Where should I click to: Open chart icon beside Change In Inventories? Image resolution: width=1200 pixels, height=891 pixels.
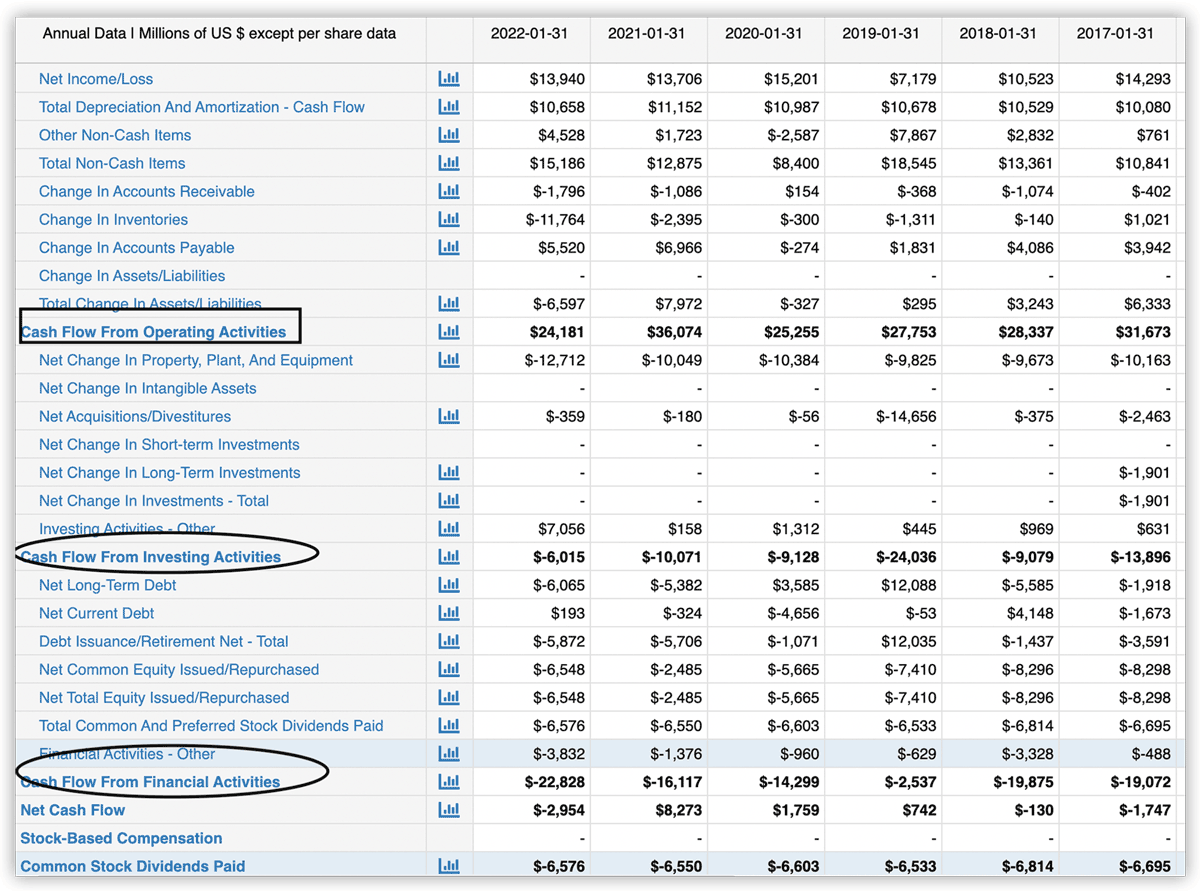coord(449,219)
